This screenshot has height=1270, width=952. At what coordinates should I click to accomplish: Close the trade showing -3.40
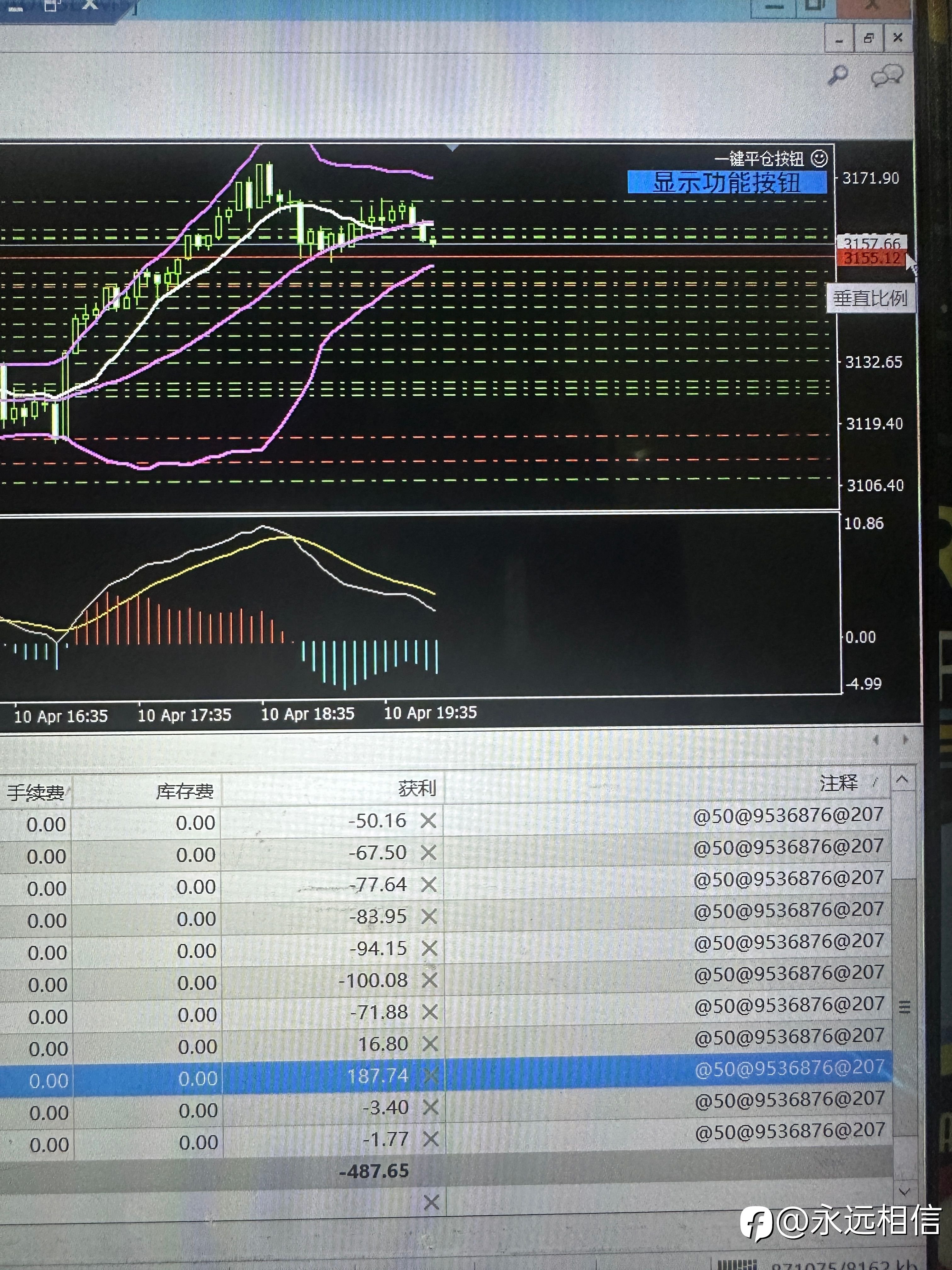[430, 1107]
